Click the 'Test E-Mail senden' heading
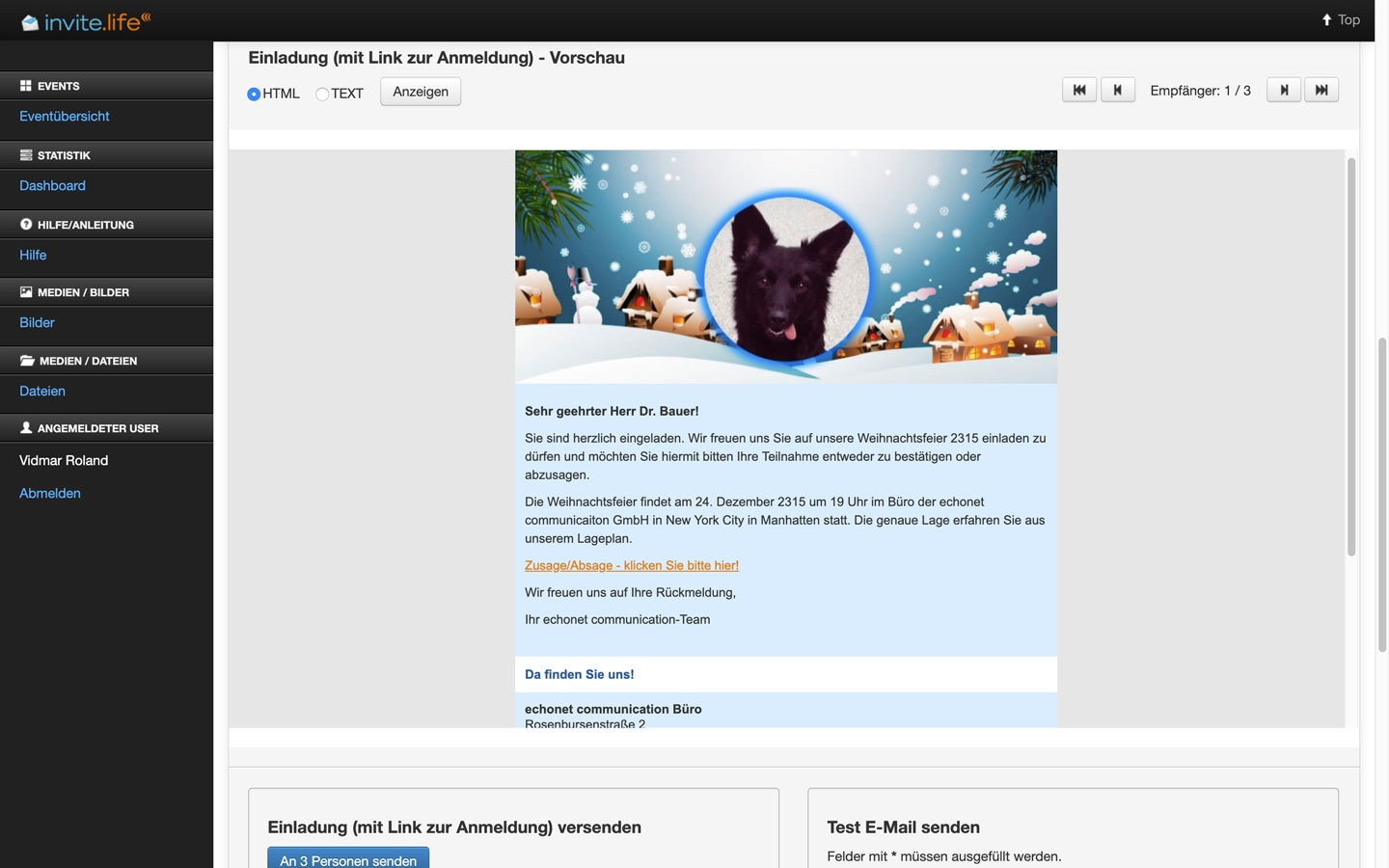Screen dimensions: 1389x868 click(x=903, y=827)
